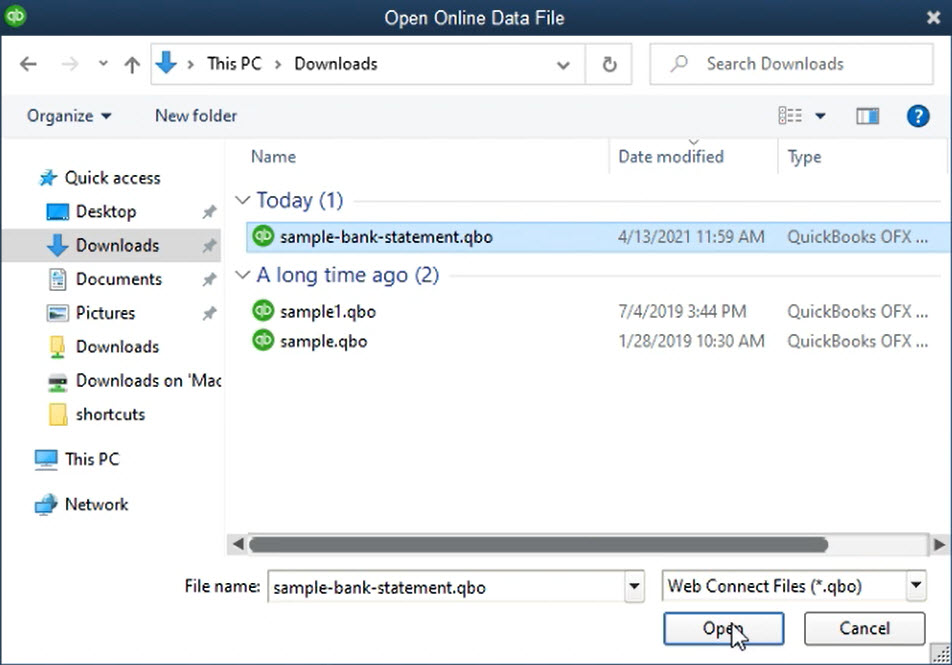Viewport: 952px width, 665px height.
Task: Open Help with the question mark icon
Action: 917,115
